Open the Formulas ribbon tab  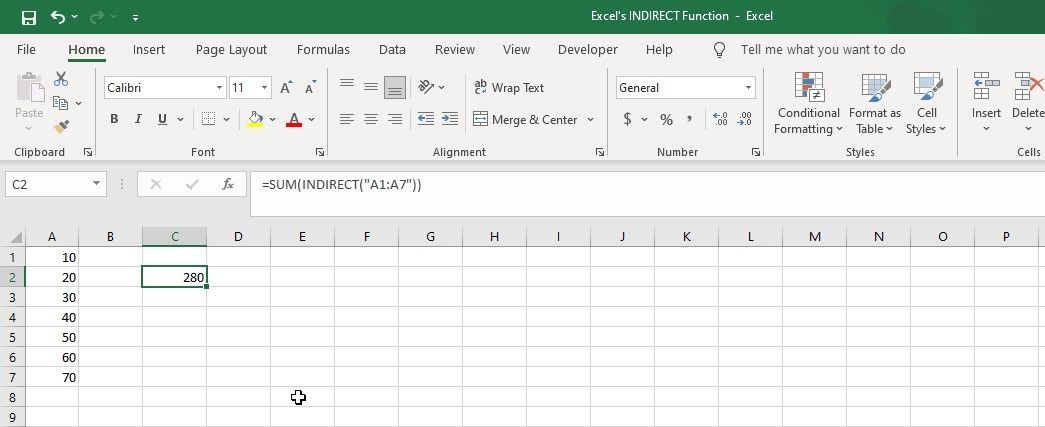(323, 50)
